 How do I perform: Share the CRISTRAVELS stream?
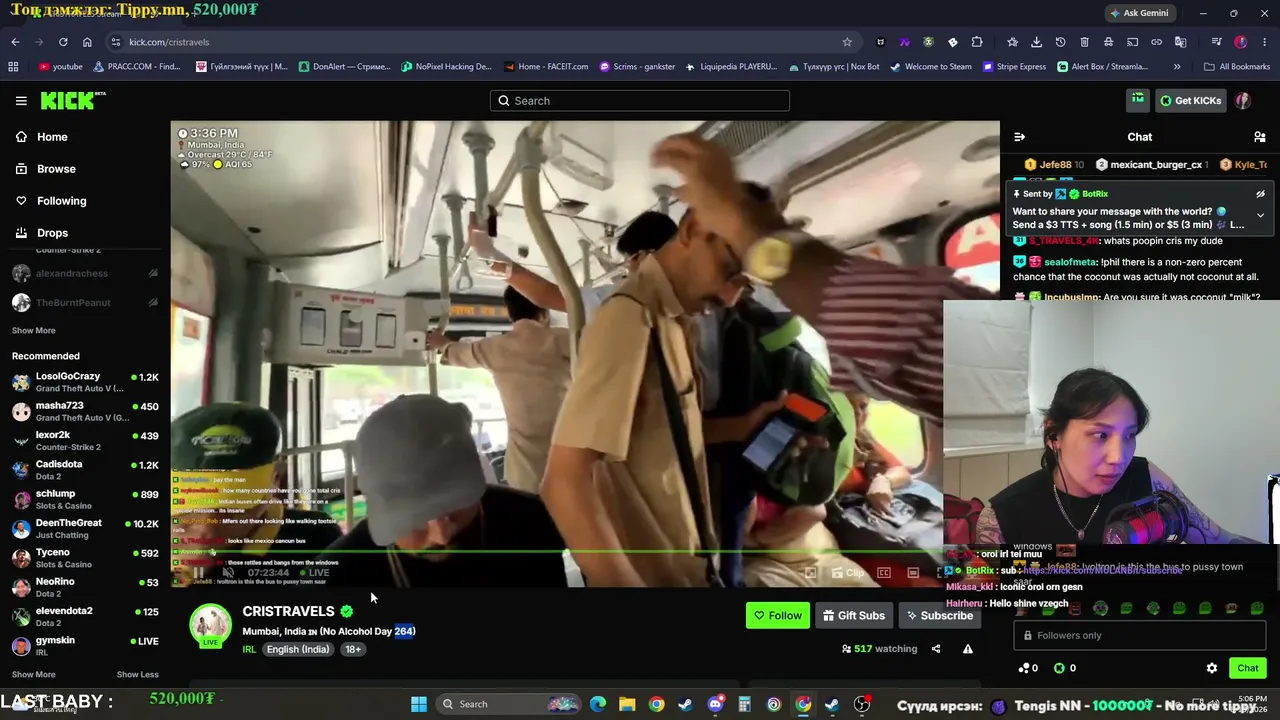tap(936, 649)
